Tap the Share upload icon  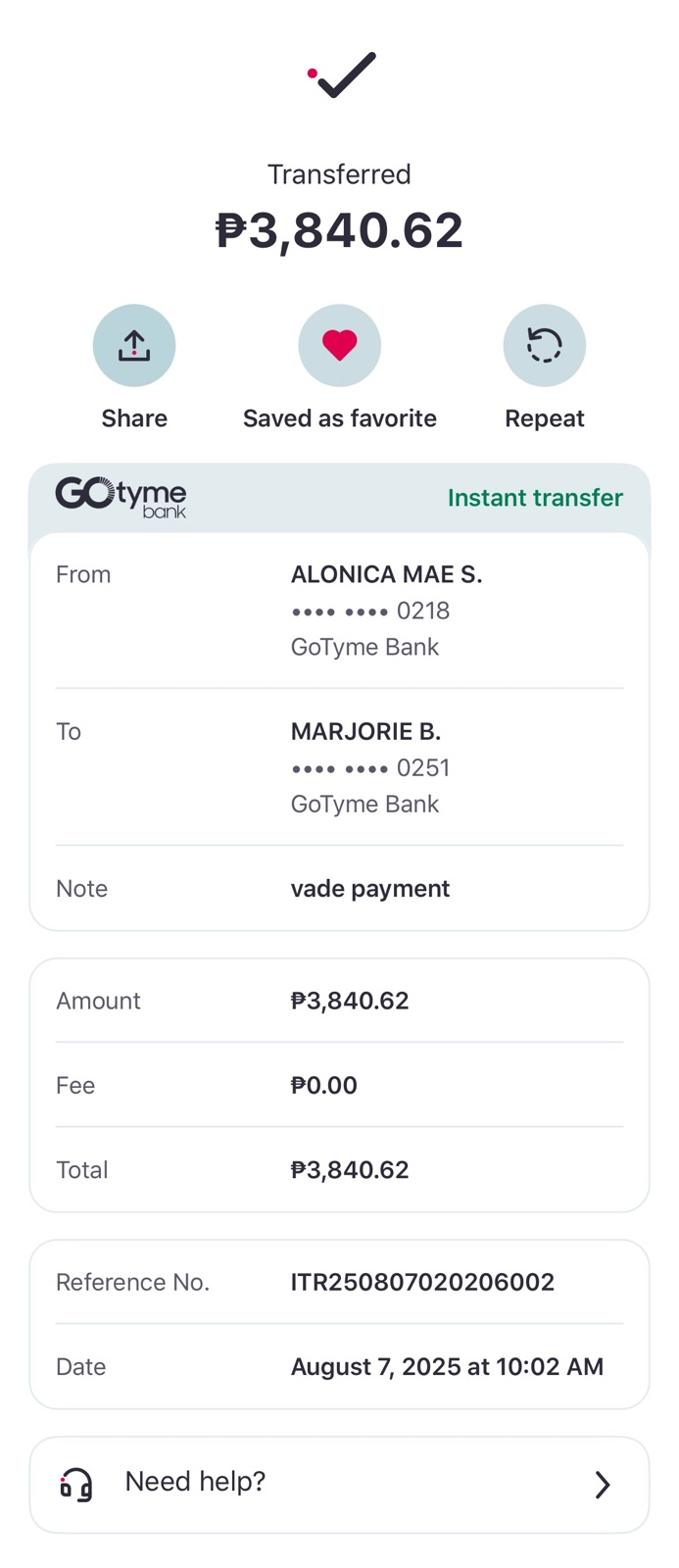[134, 345]
